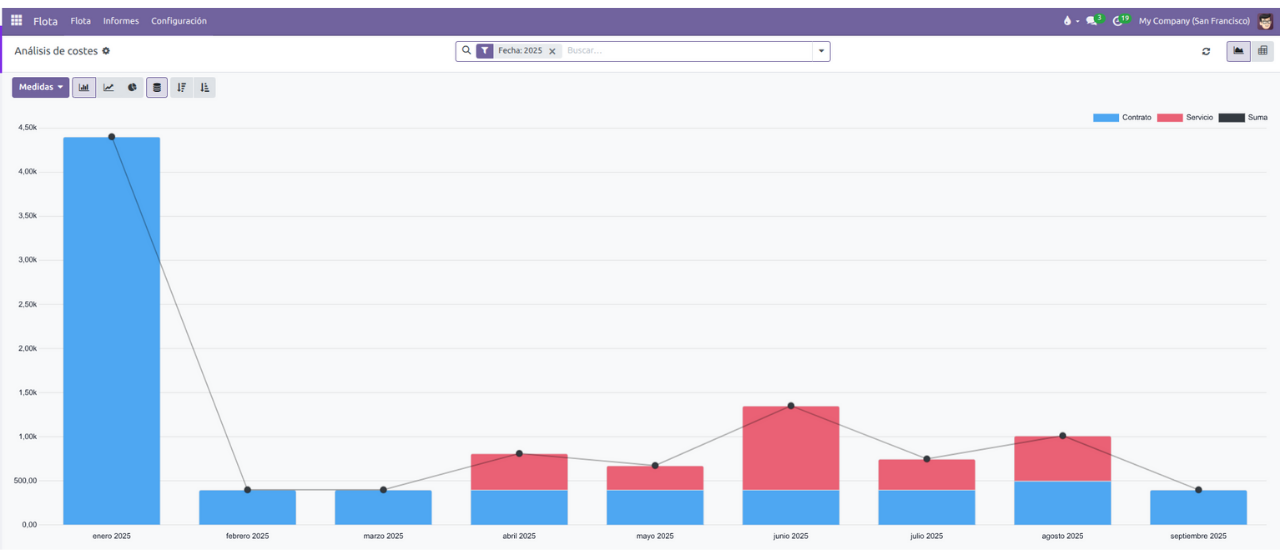Switch to bar chart mode

click(84, 88)
